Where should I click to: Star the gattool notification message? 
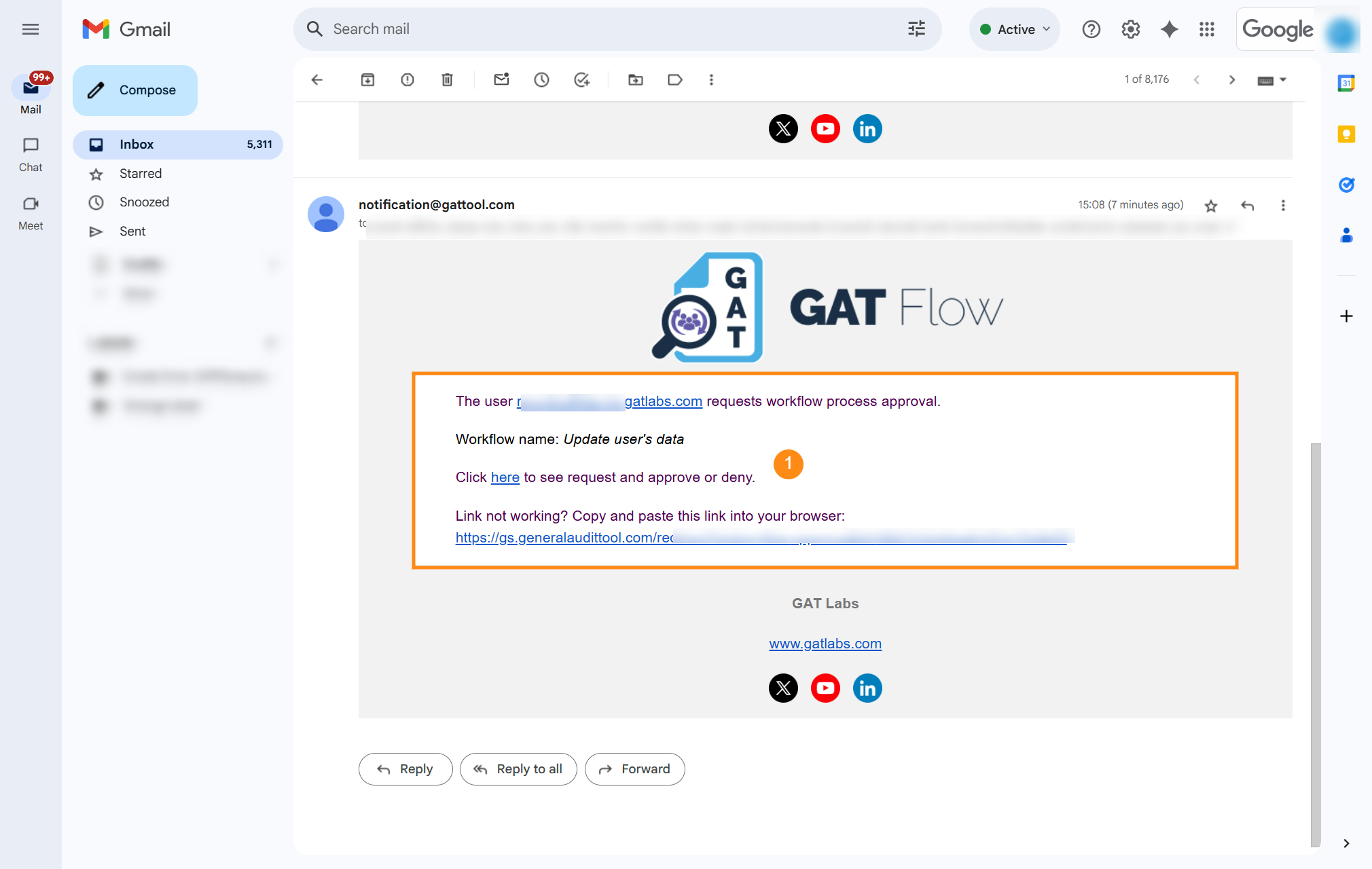[x=1211, y=206]
